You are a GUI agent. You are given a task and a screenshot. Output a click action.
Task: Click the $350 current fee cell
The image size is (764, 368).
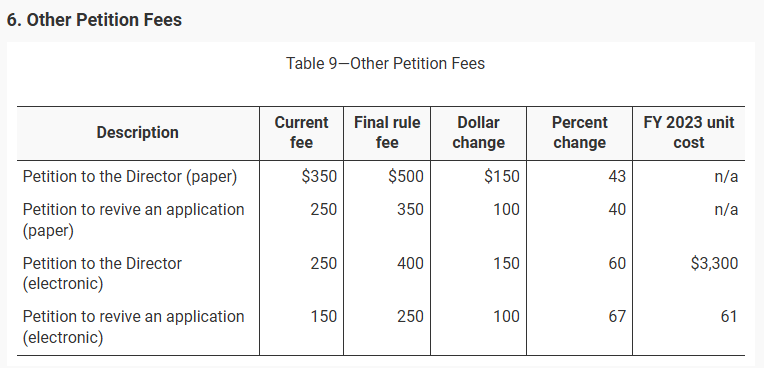coord(319,176)
